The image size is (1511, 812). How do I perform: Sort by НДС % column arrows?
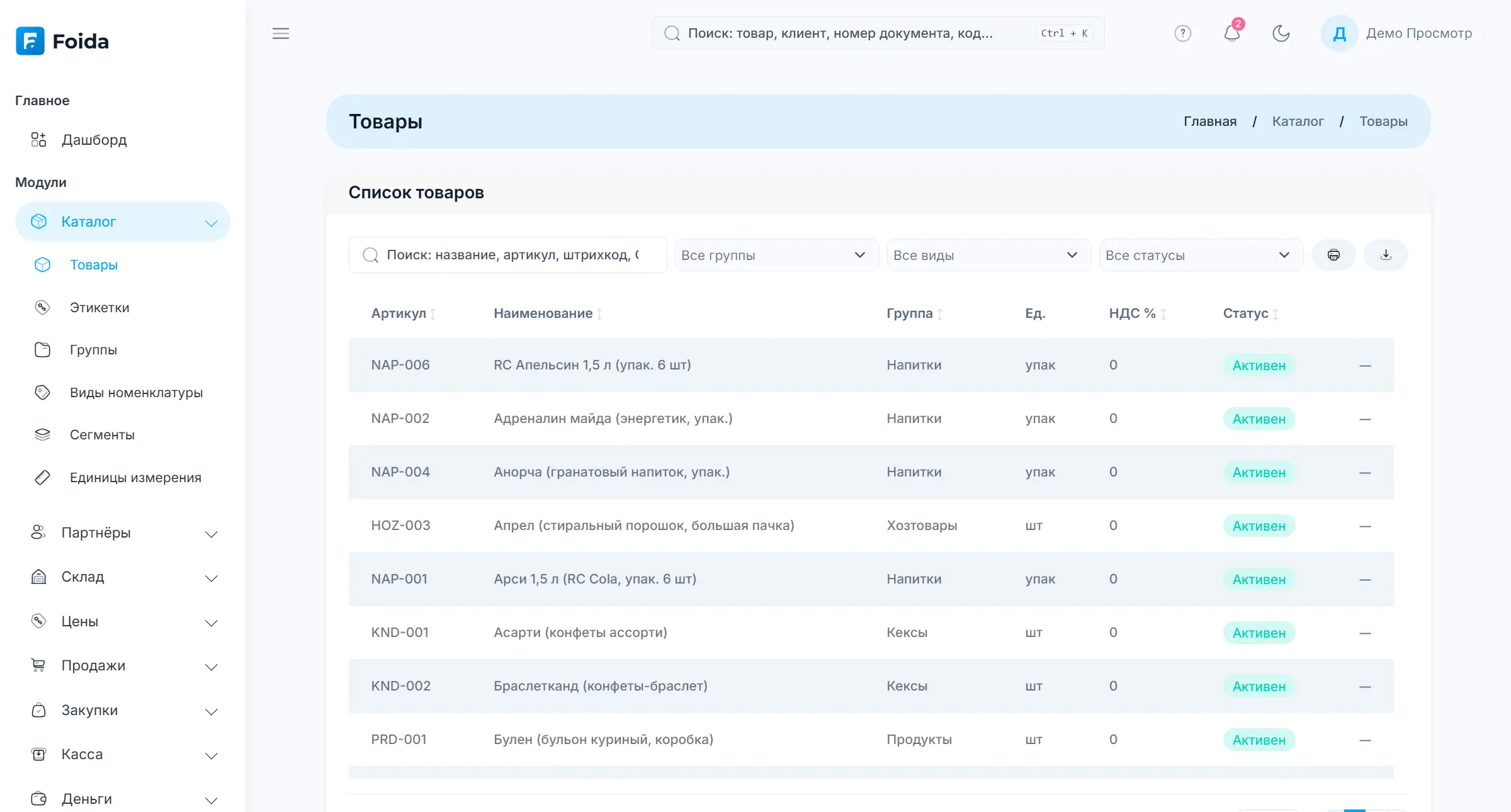(x=1163, y=314)
